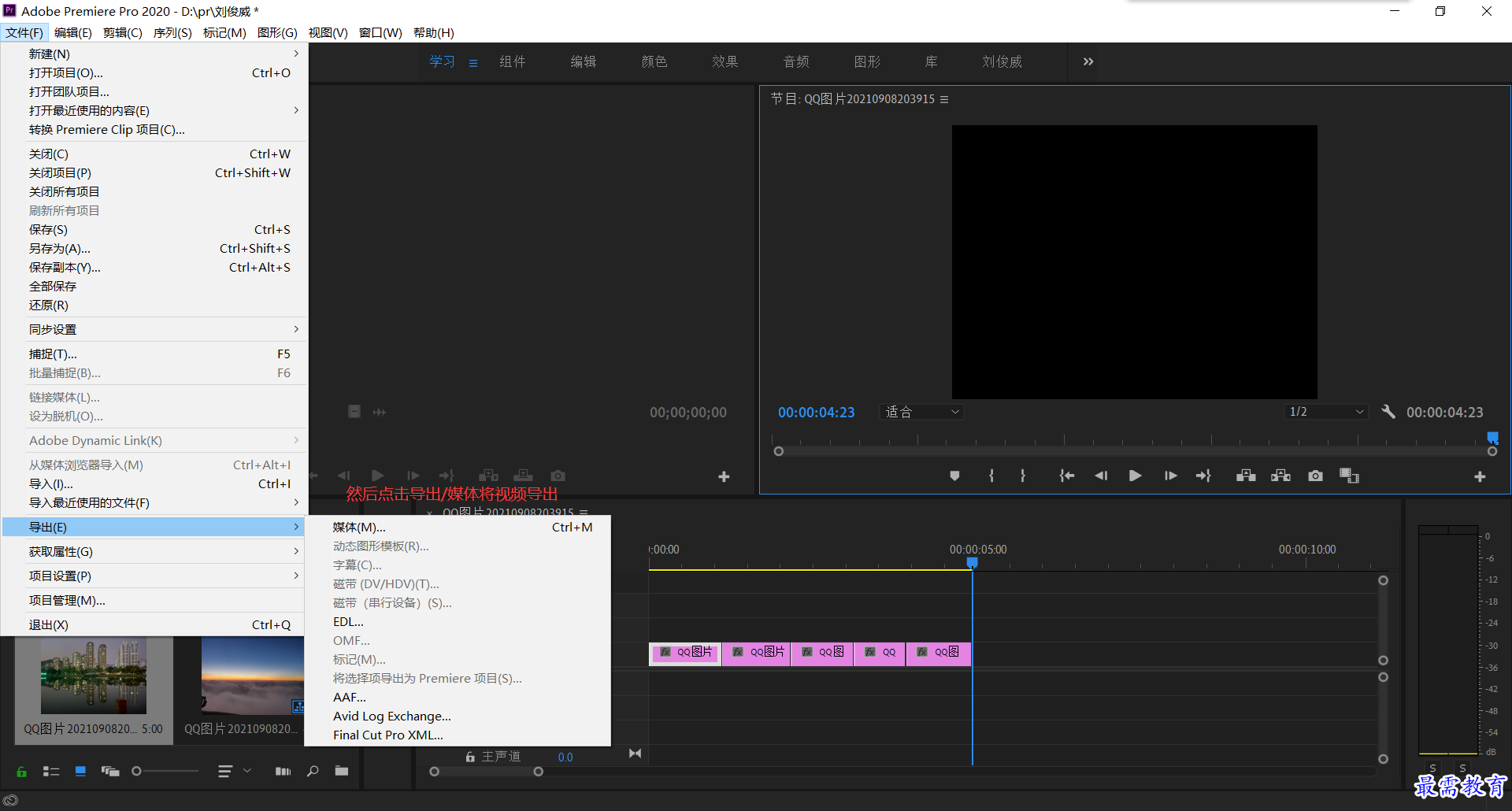1512x811 pixels.
Task: Create a new bin with folder icon
Action: [x=341, y=771]
